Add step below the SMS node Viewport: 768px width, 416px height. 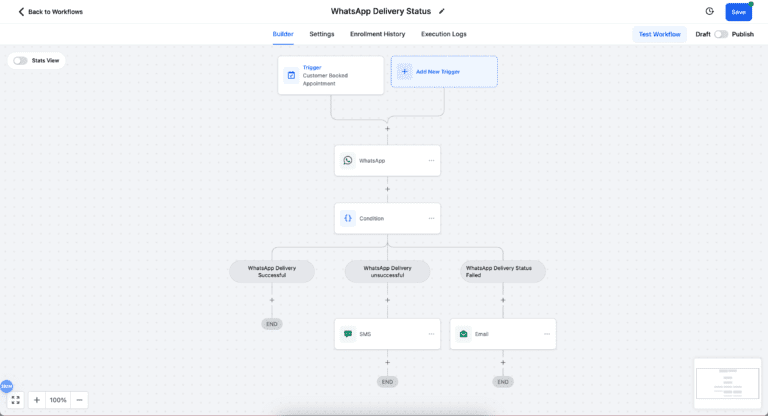[387, 363]
